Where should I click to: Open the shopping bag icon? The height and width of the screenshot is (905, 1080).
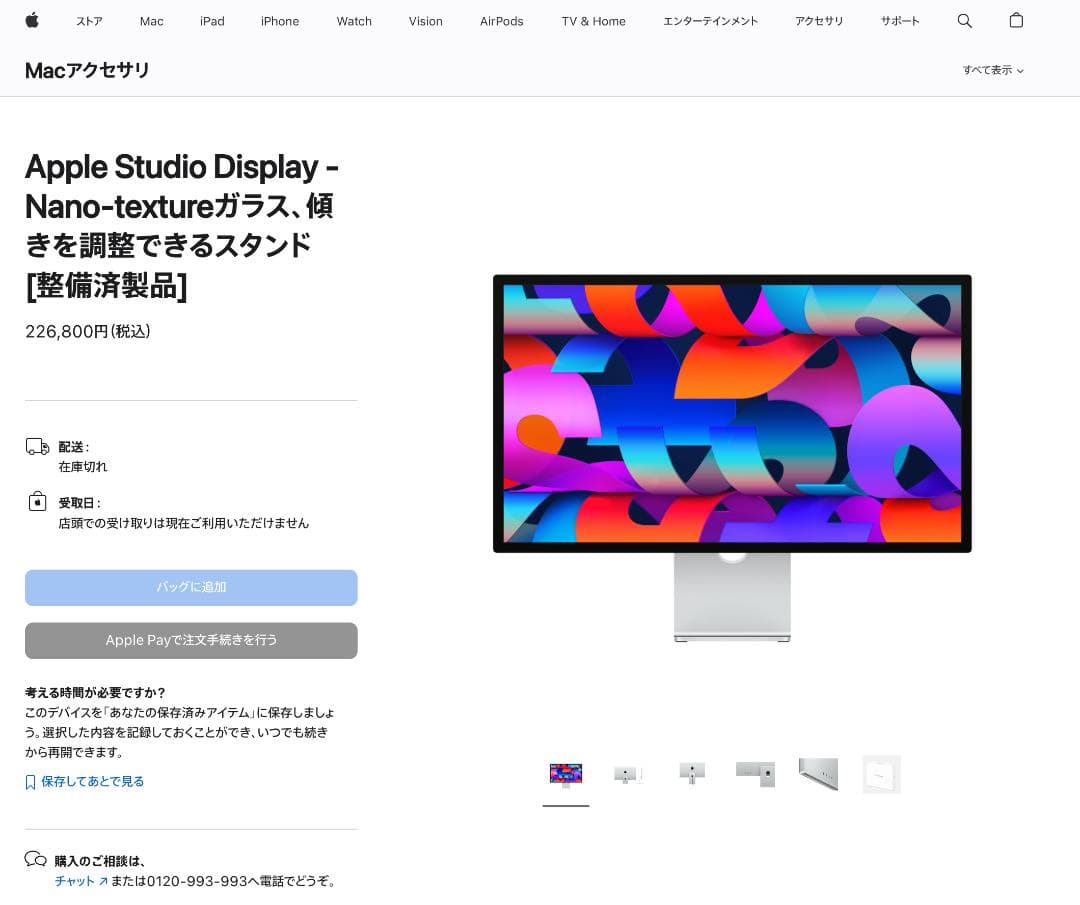pyautogui.click(x=1016, y=21)
